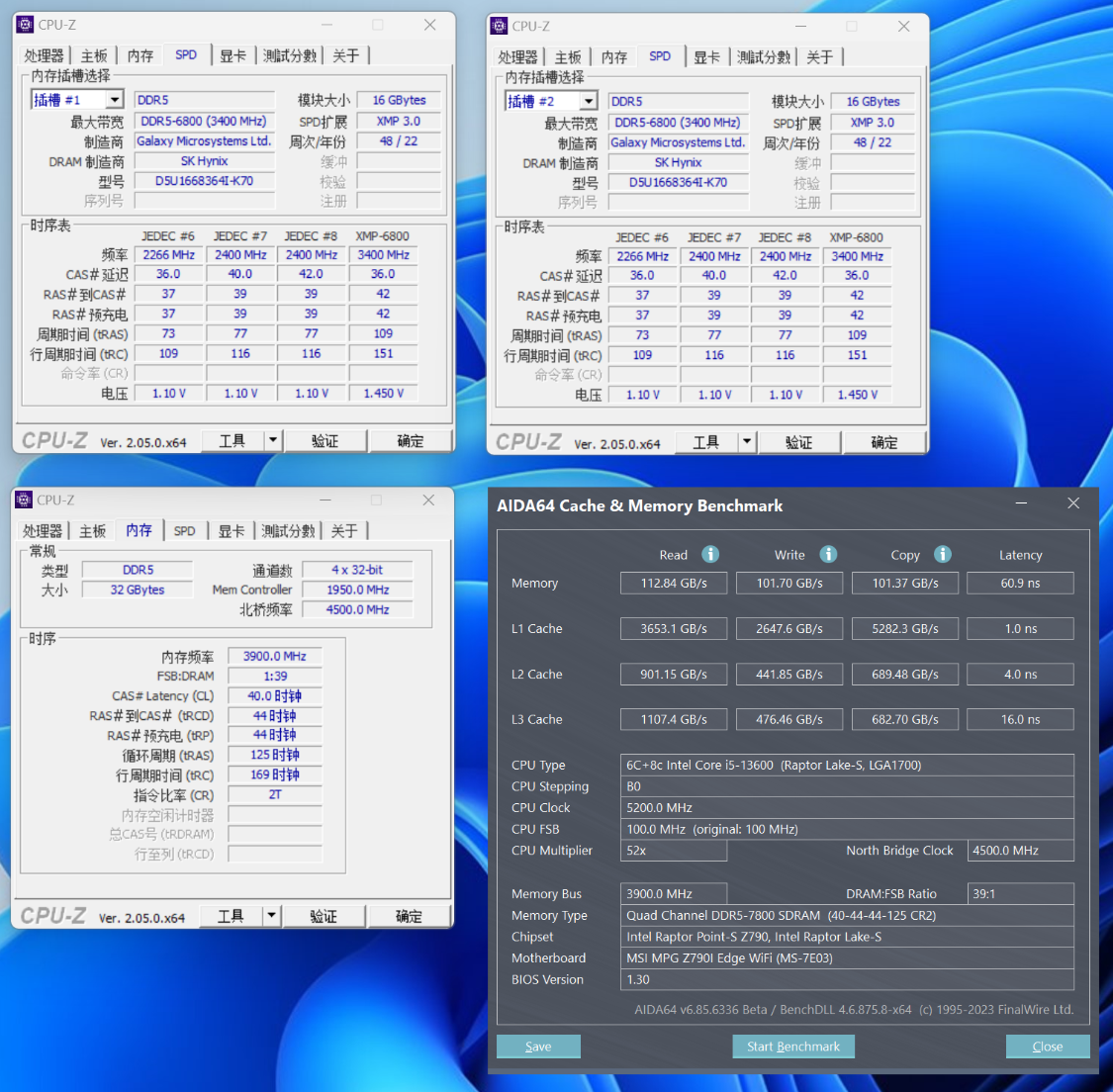Go to the 测試分數 tab in the 插槽 #1 window

point(289,55)
